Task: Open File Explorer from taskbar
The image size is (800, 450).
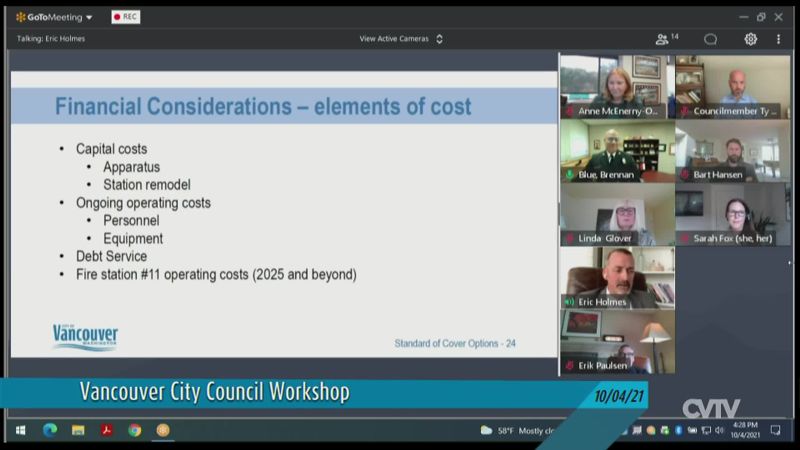Action: point(78,430)
